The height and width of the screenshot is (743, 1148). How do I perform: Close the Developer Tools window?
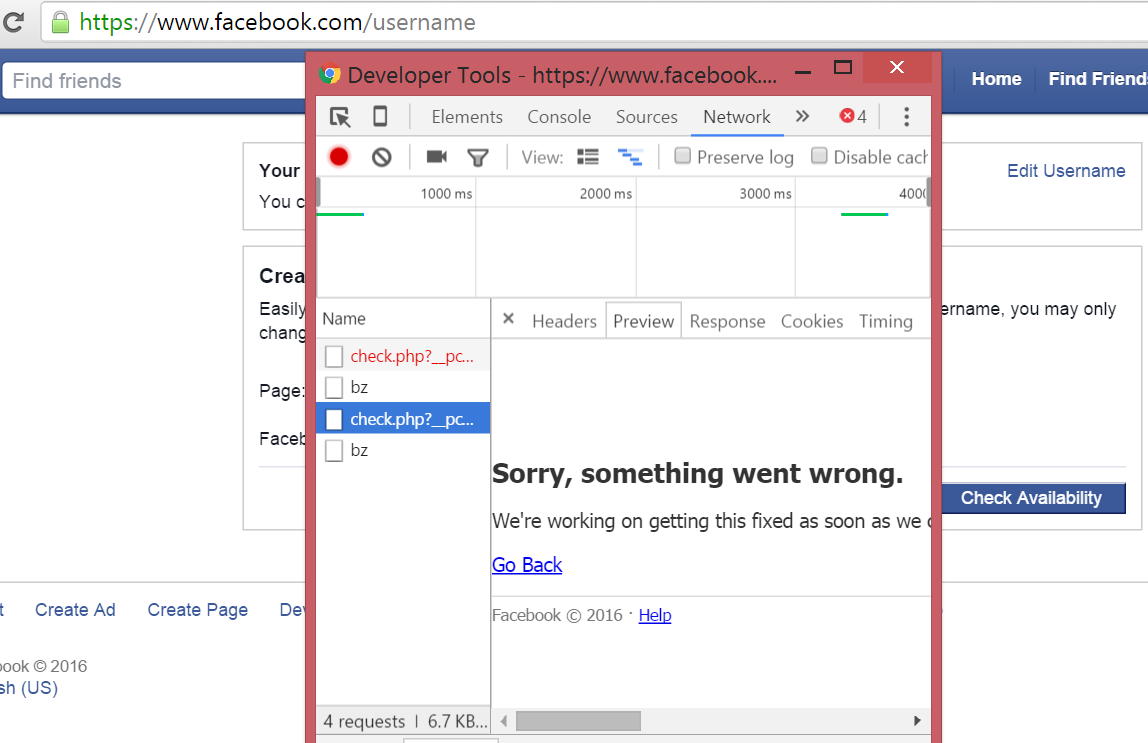(897, 67)
